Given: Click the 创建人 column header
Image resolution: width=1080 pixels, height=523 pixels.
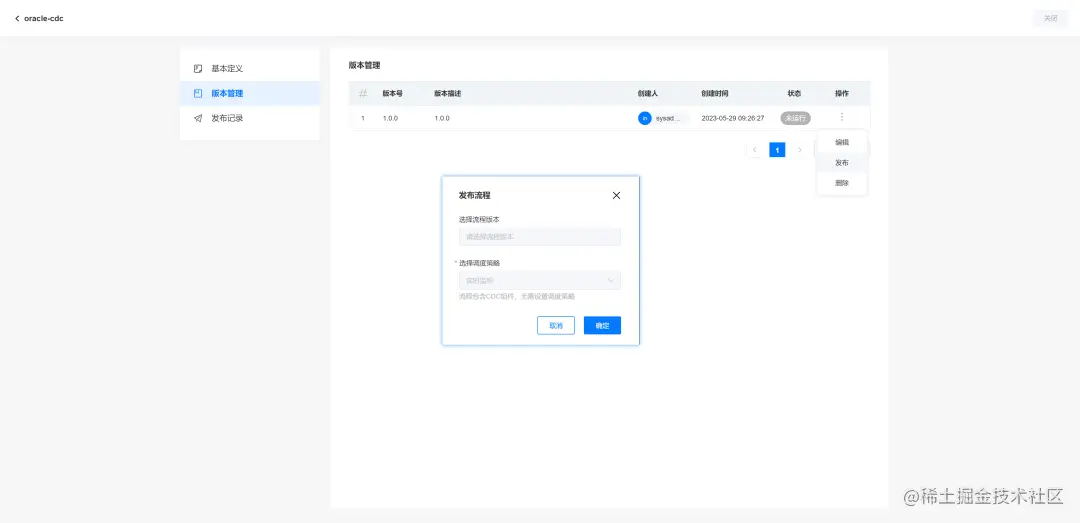Looking at the screenshot, I should click(x=648, y=93).
